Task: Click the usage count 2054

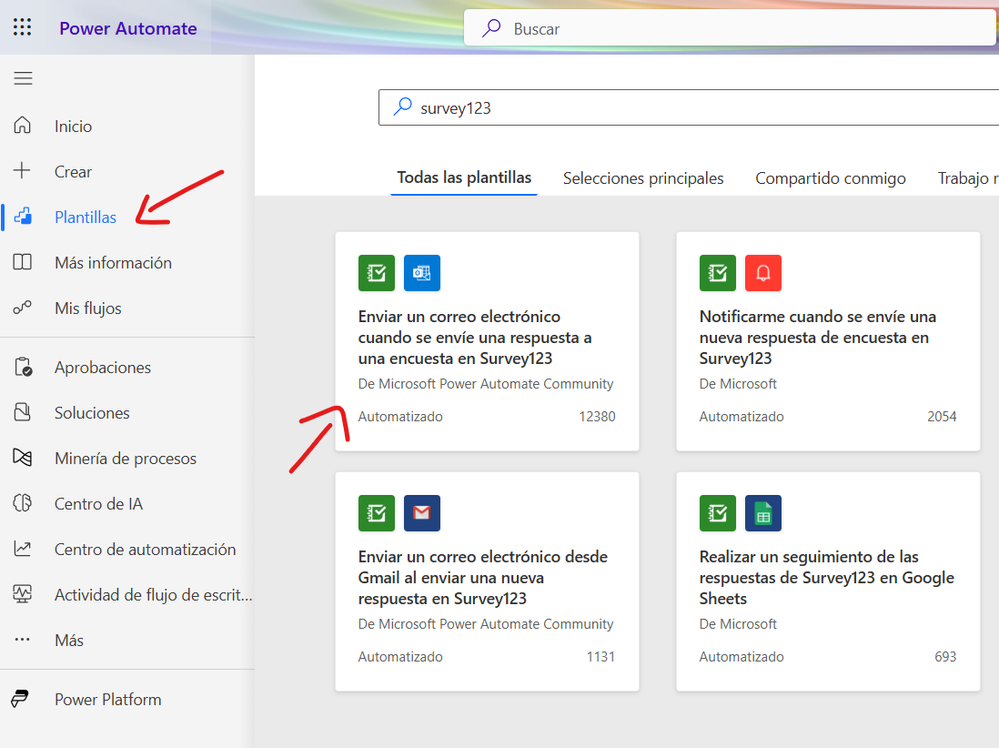Action: point(942,417)
